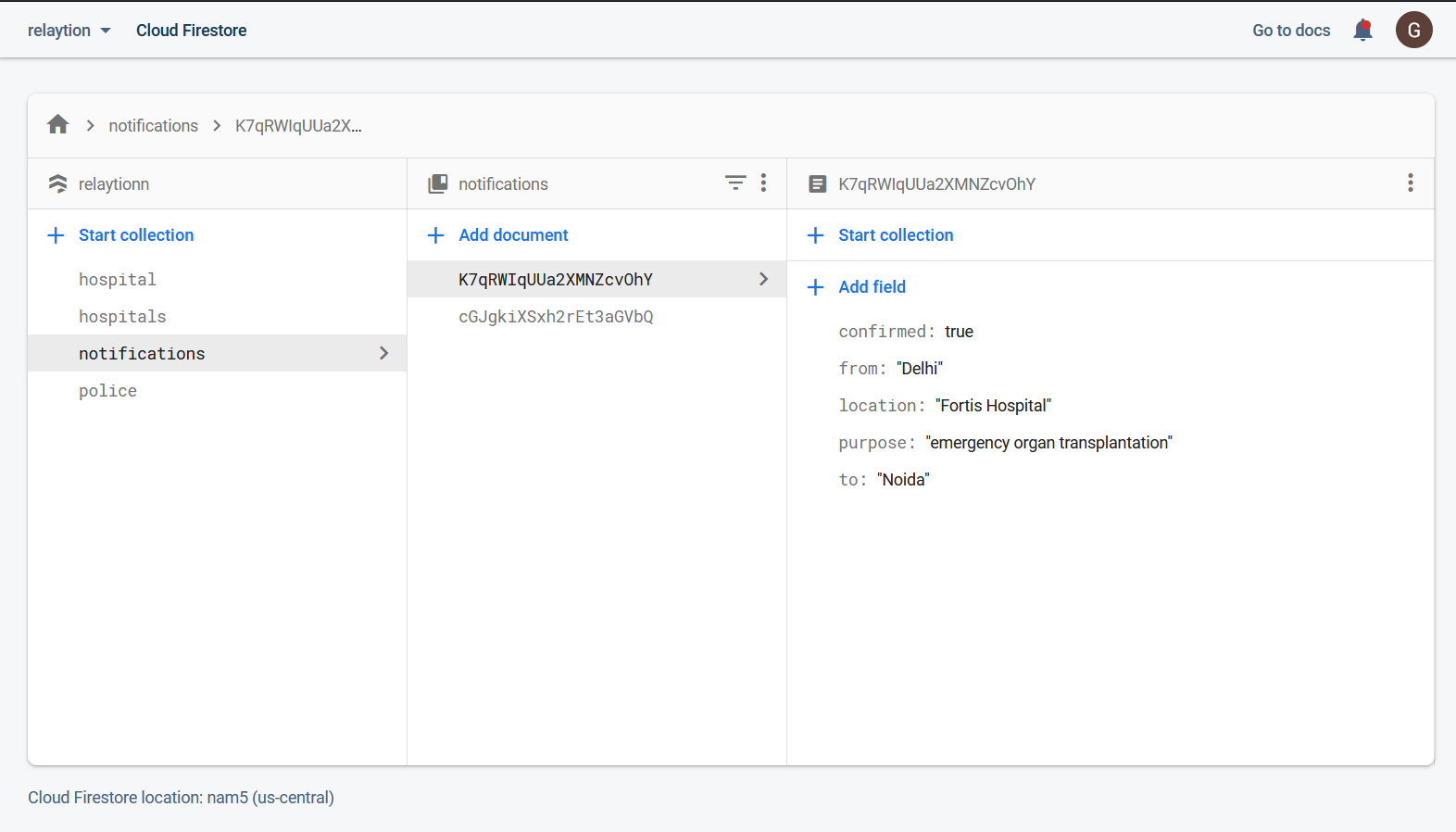Select the hospital collection
1456x832 pixels.
(118, 280)
